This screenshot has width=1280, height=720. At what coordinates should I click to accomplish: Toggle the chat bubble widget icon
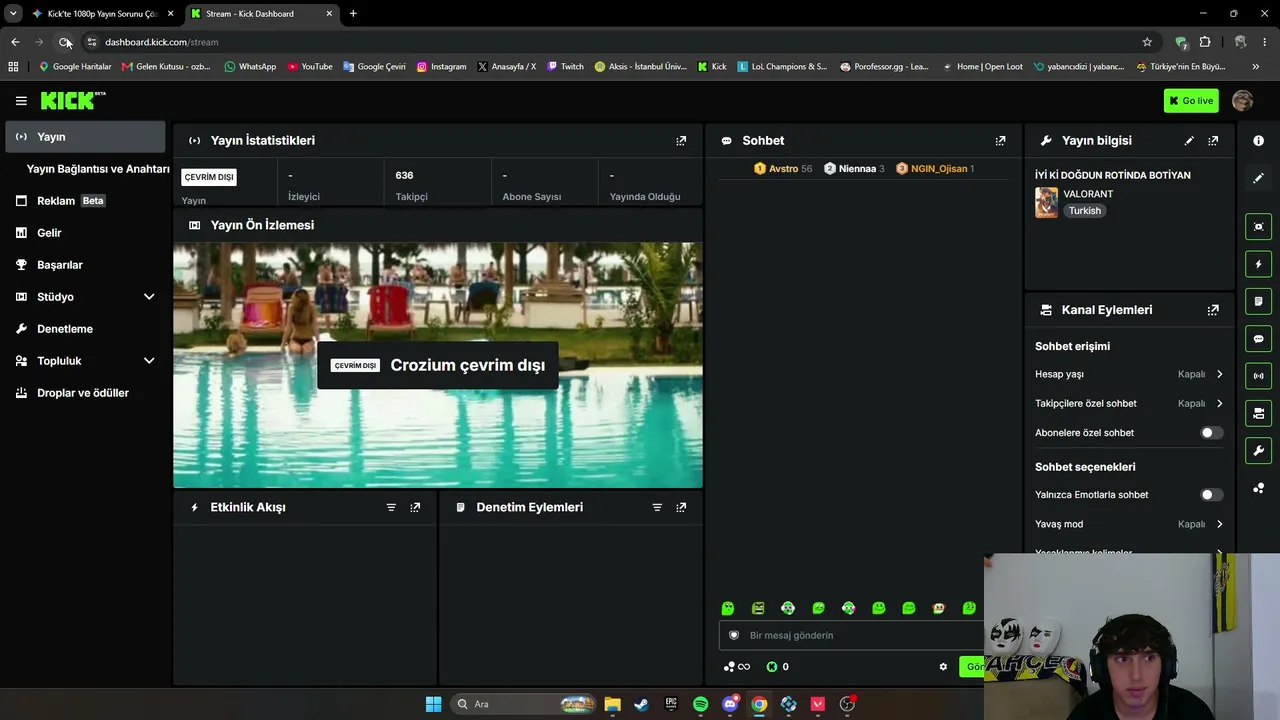tap(1258, 339)
